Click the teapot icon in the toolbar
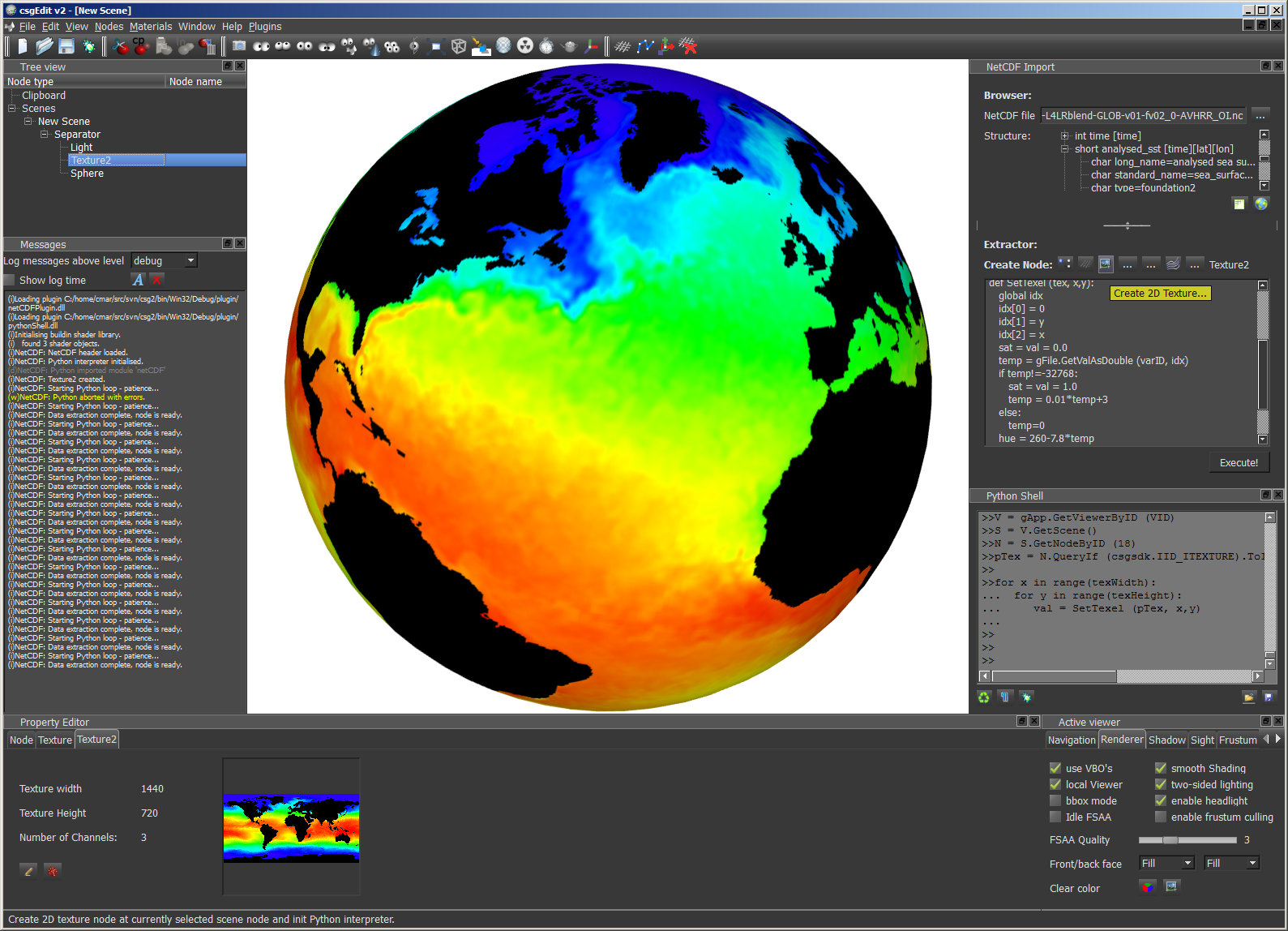Viewport: 1288px width, 931px height. click(569, 46)
